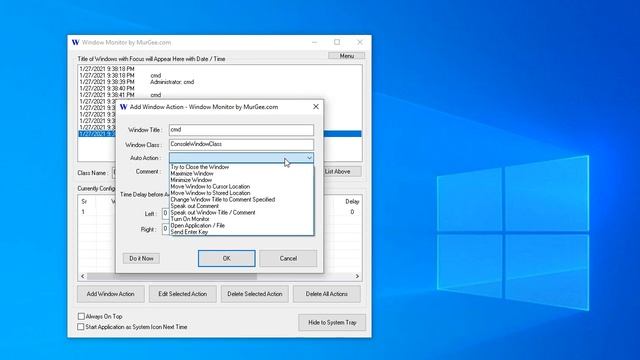Click the horizontal scrollbar right arrow

[357, 276]
